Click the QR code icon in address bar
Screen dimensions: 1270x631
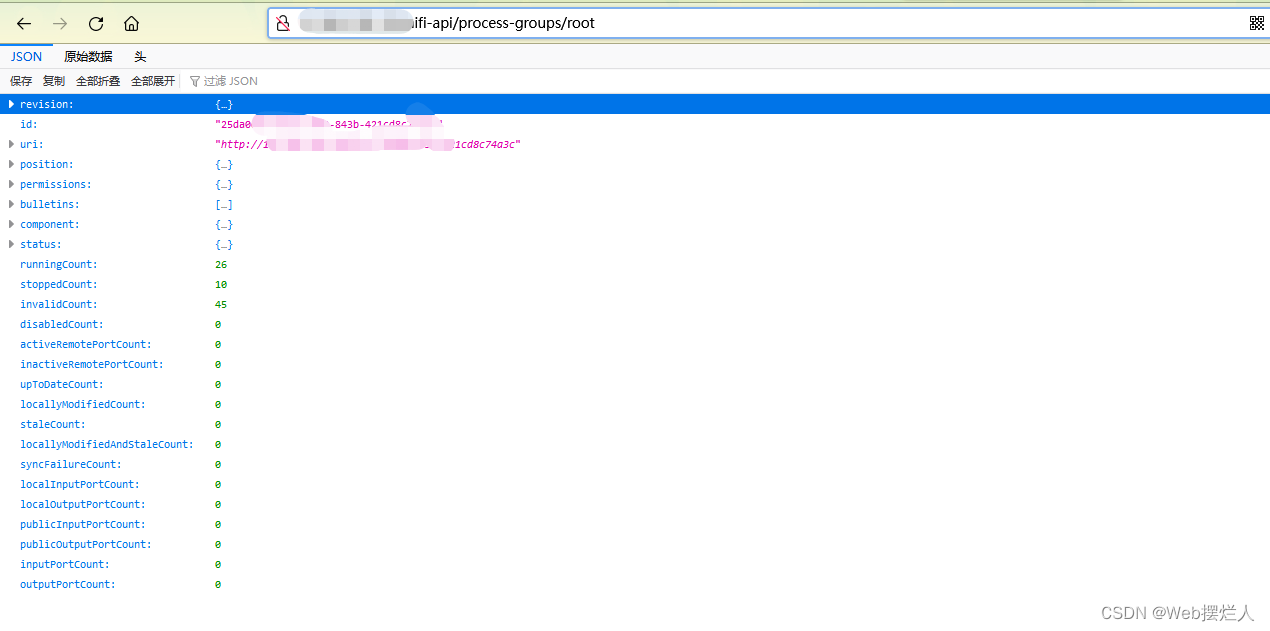(1257, 22)
